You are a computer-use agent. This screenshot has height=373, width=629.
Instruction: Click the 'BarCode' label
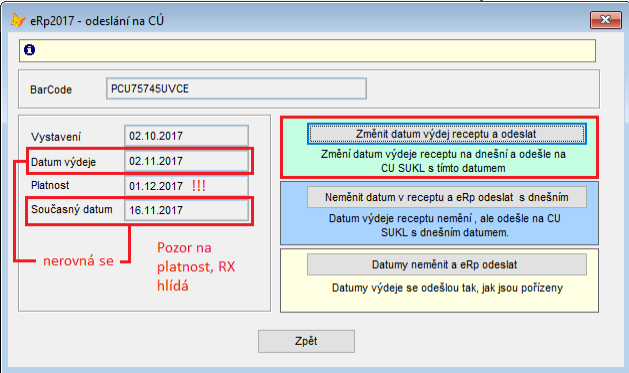(51, 89)
